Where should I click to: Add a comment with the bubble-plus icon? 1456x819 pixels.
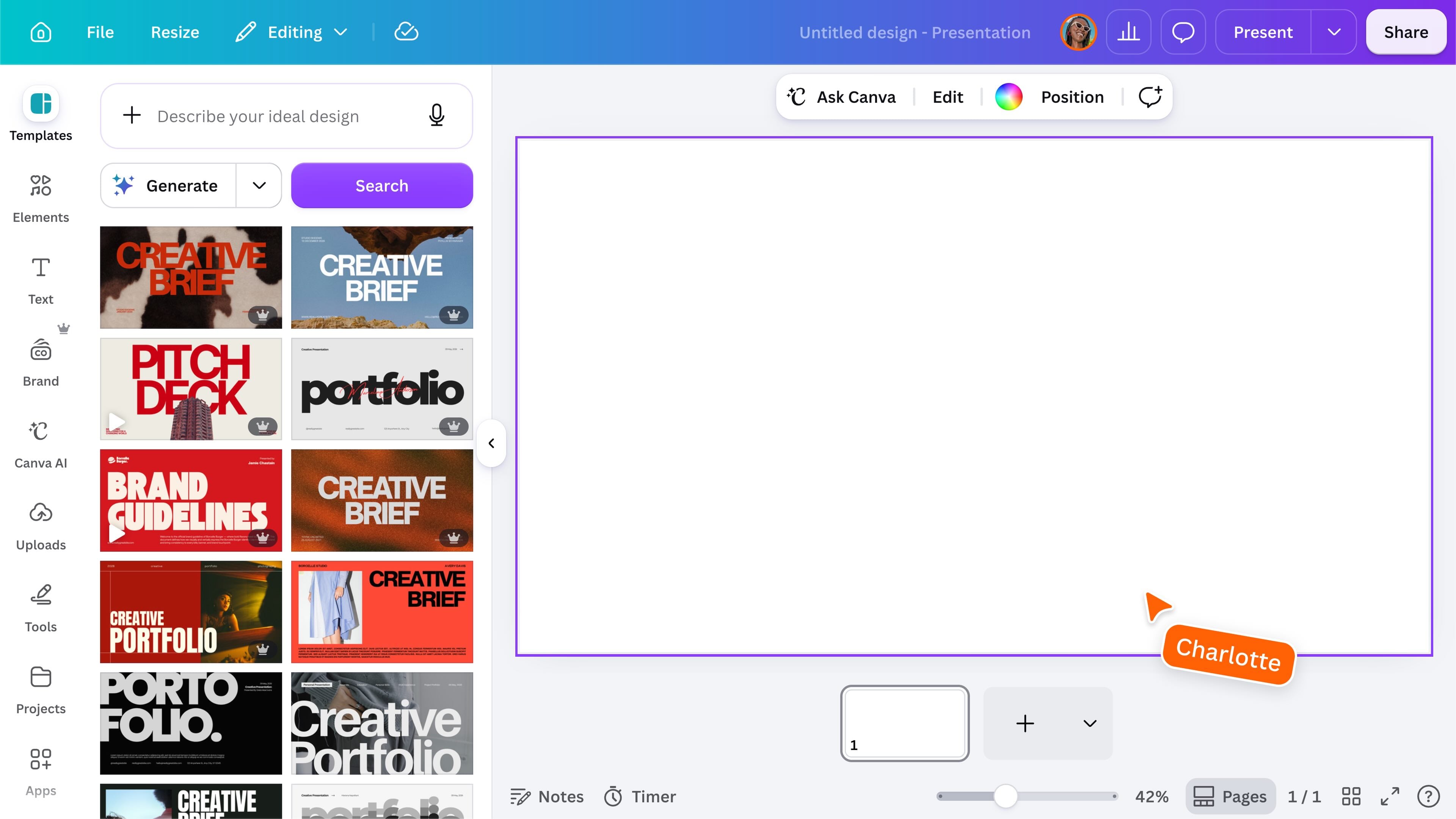1150,97
